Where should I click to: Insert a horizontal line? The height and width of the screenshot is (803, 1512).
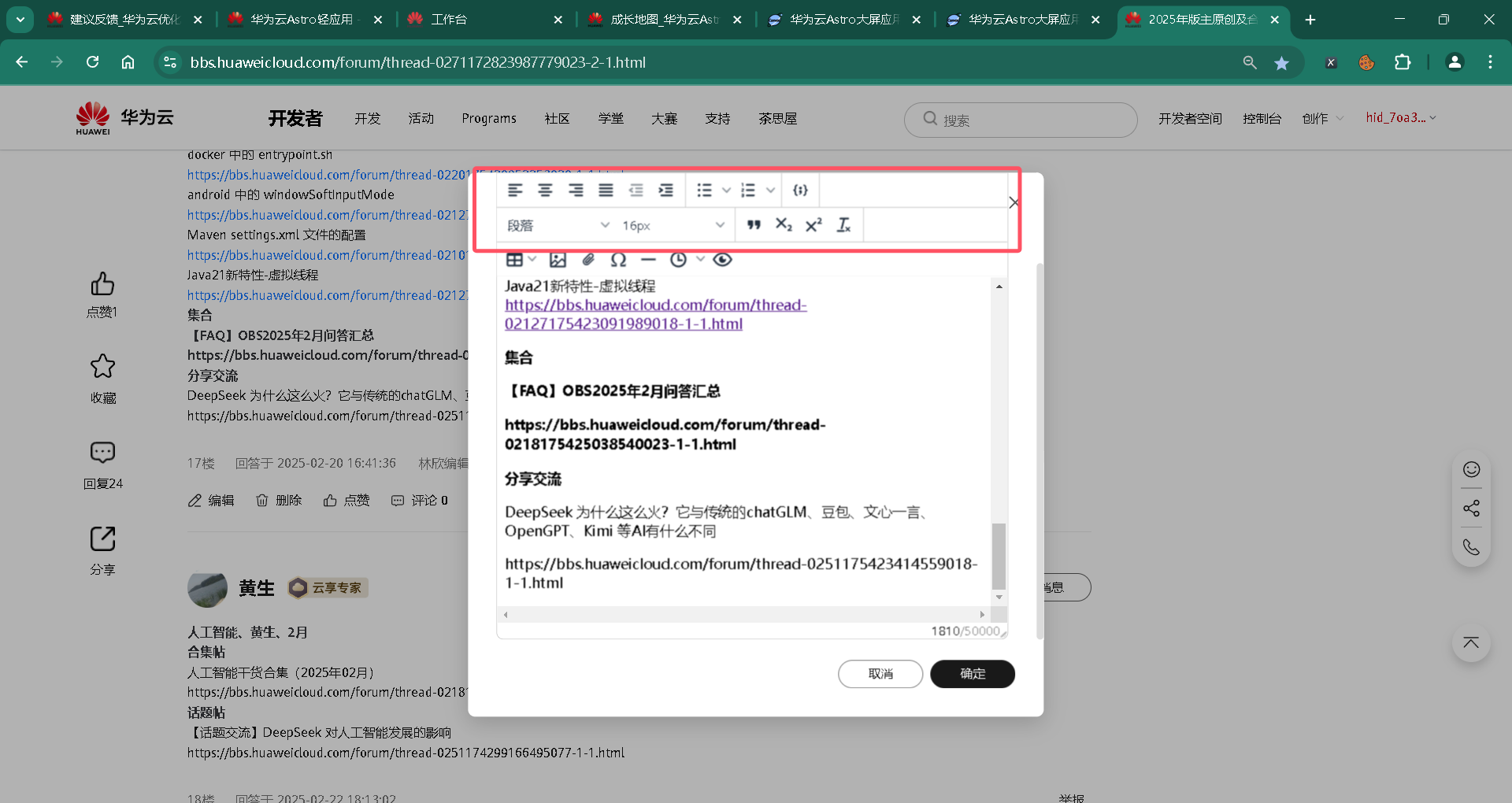648,260
